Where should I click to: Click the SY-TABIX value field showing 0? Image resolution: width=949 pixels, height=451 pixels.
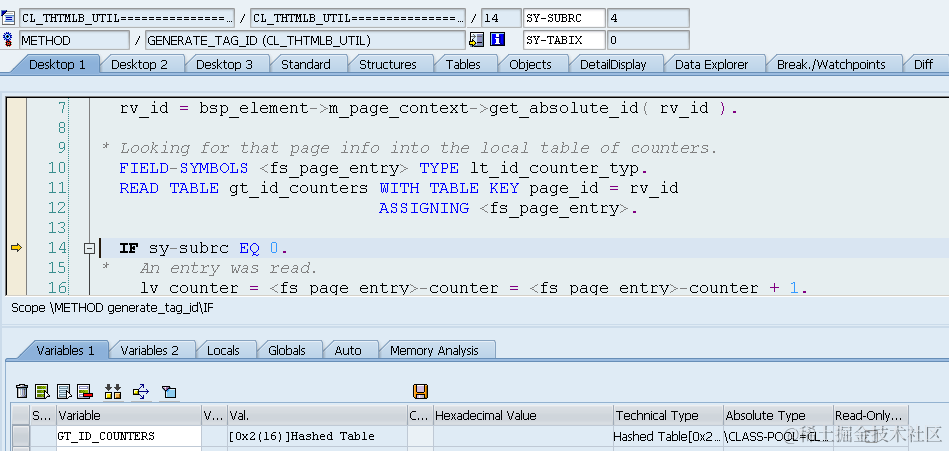point(648,40)
